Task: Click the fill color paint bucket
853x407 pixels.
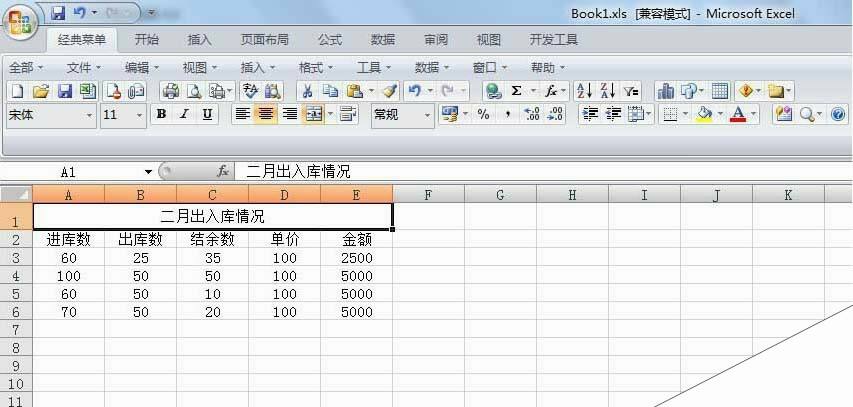Action: (704, 114)
